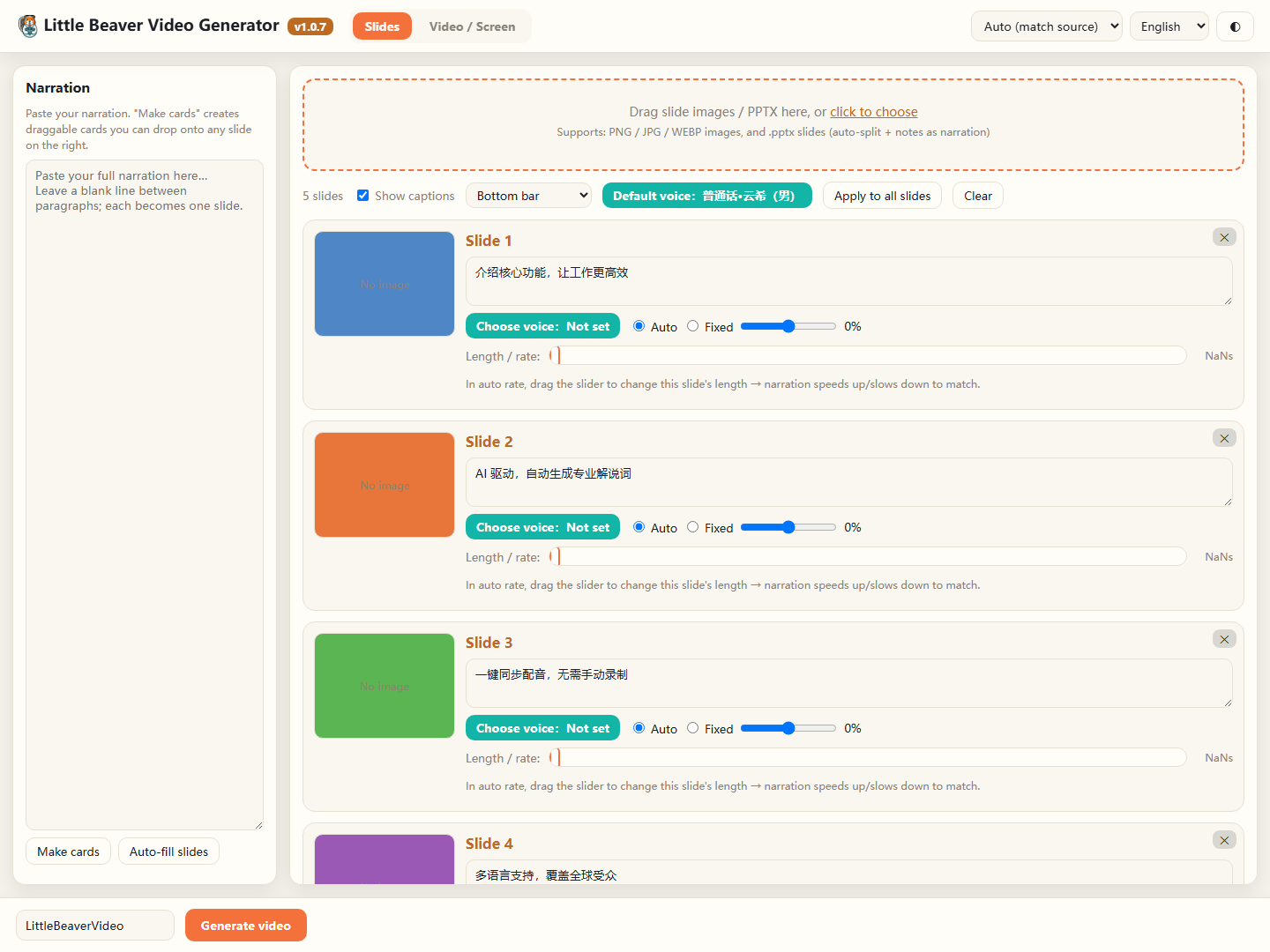The image size is (1270, 952).
Task: Toggle the Show captions checkbox
Action: pos(362,196)
